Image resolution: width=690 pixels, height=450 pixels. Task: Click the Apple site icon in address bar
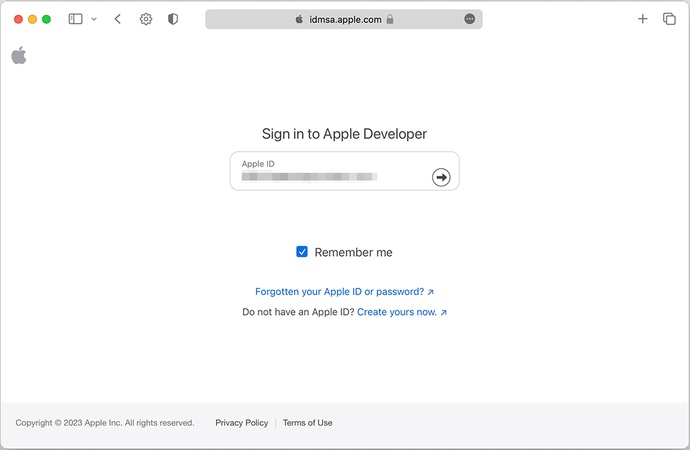299,19
